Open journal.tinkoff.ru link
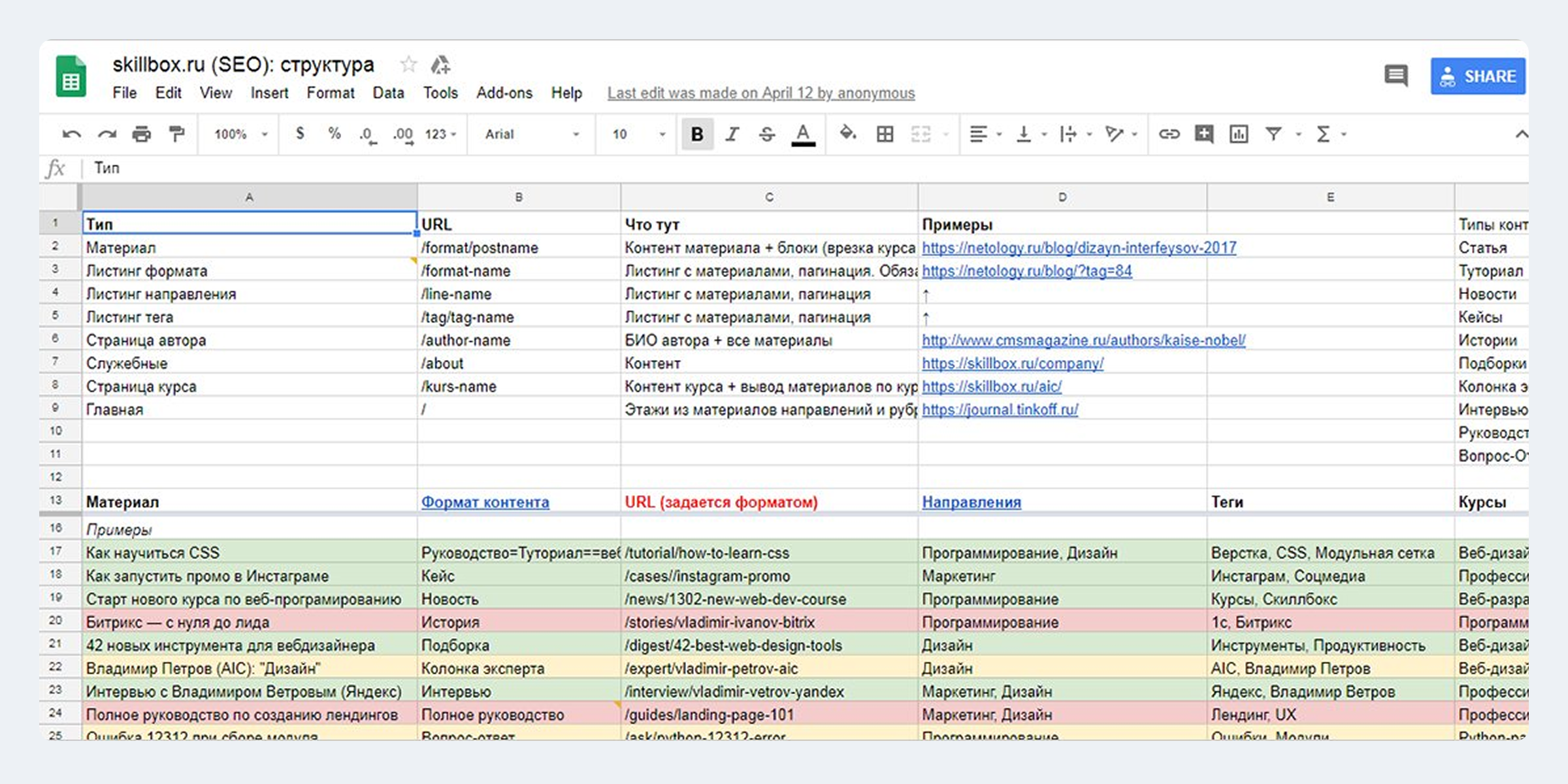1568x784 pixels. [1000, 410]
